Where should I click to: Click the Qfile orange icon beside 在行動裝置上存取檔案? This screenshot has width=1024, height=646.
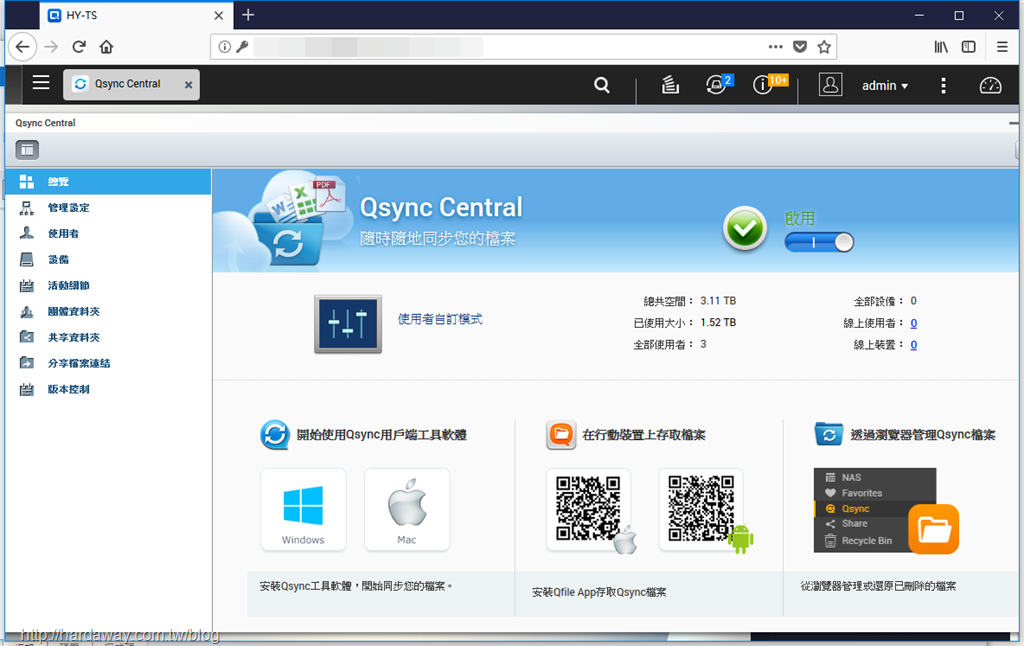tap(561, 435)
